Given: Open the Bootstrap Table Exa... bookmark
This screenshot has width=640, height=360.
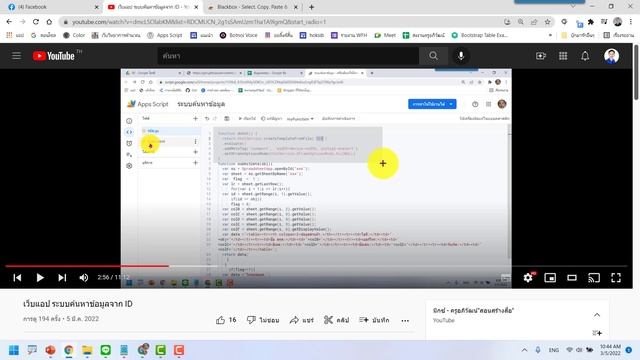Looking at the screenshot, I should pos(480,35).
